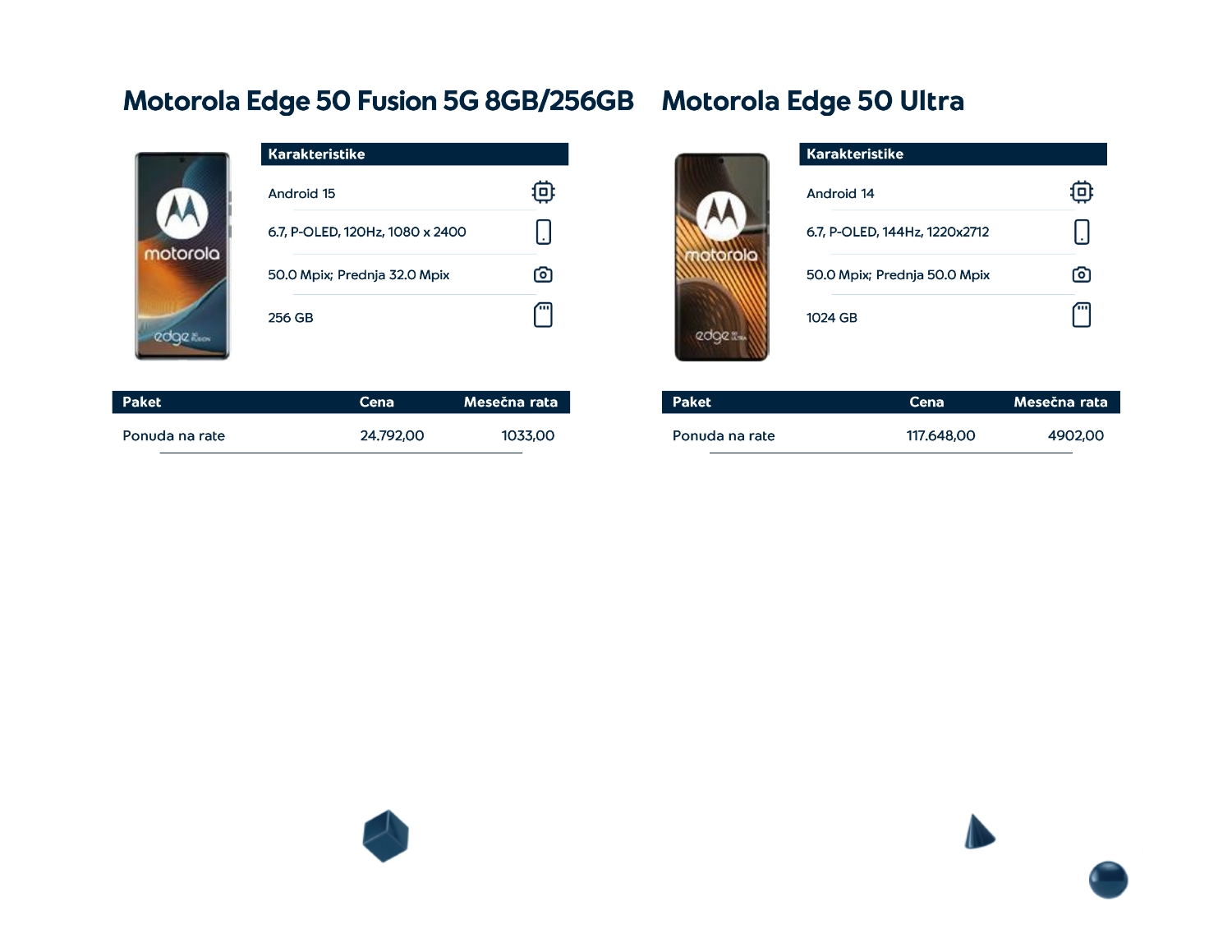Click the memory card icon beside 1024 GB
Viewport: 1232px width, 952px height.
click(1081, 315)
